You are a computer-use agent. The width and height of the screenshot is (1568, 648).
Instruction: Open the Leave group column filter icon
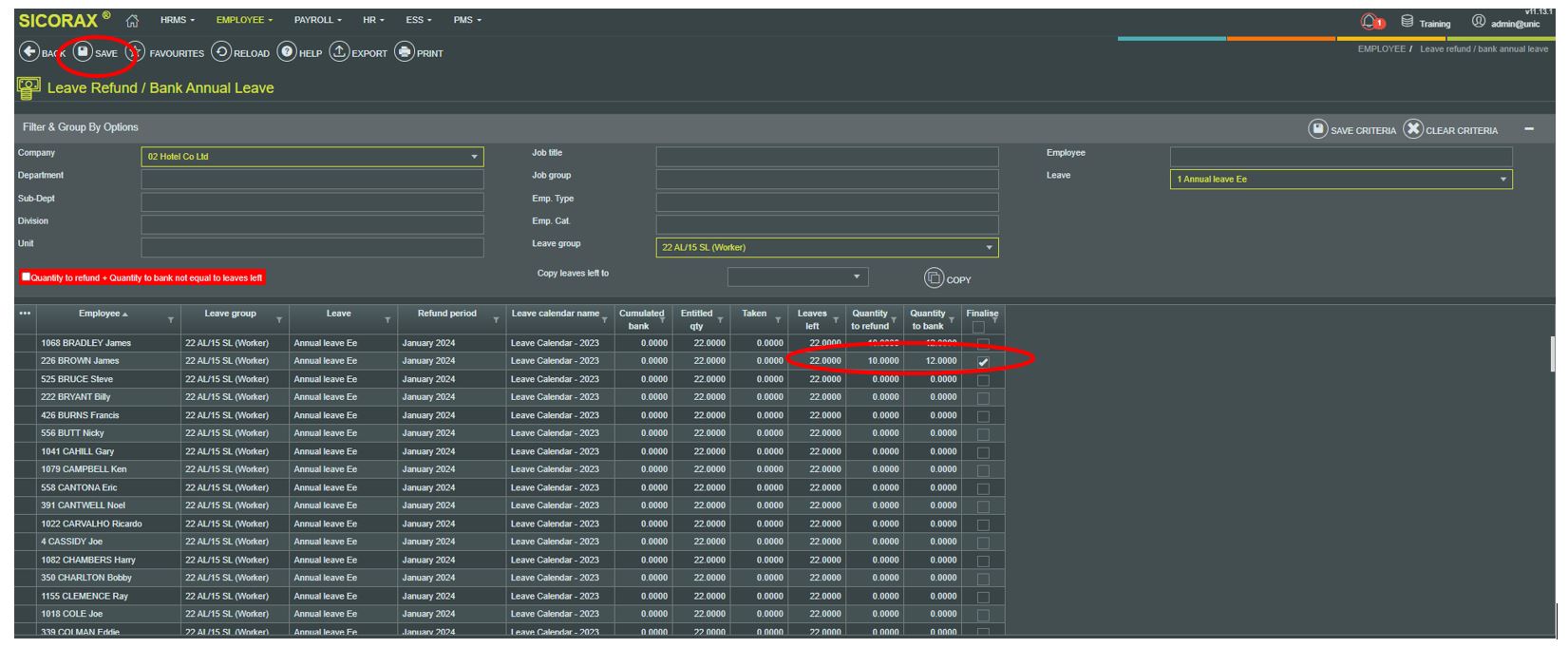279,320
